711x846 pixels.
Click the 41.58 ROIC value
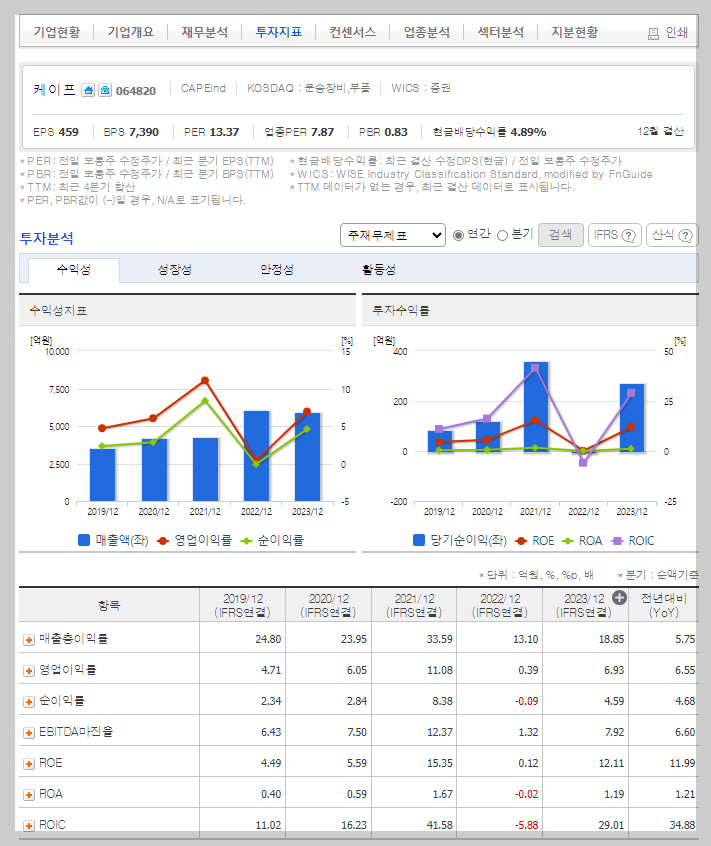[440, 825]
